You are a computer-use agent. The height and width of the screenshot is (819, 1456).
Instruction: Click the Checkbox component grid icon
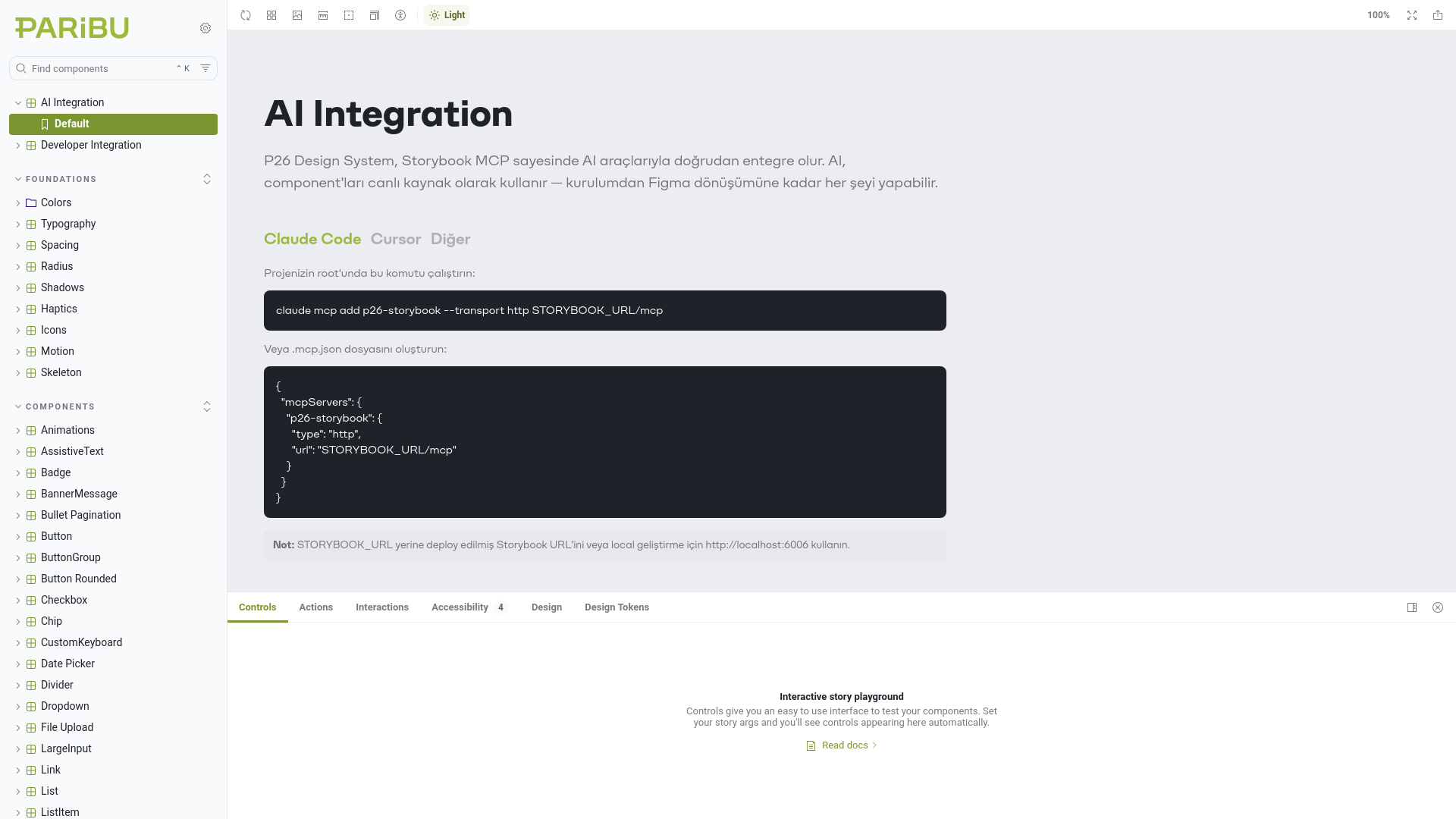(x=31, y=600)
